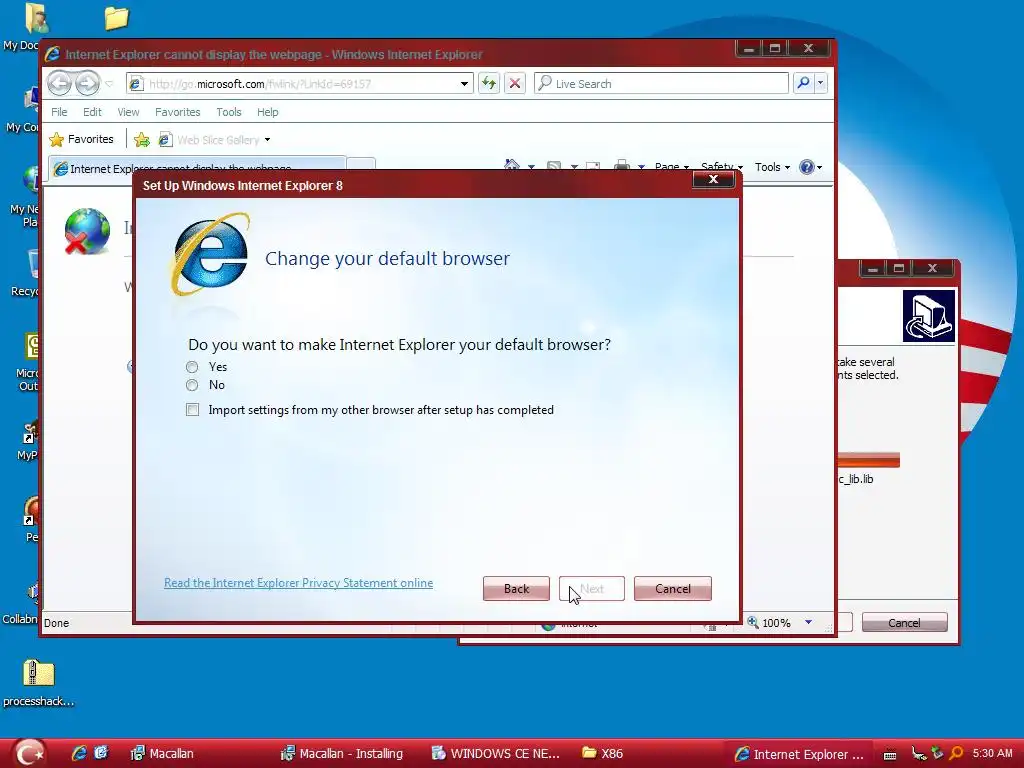Open the Edit menu
Image resolution: width=1024 pixels, height=768 pixels.
point(92,112)
